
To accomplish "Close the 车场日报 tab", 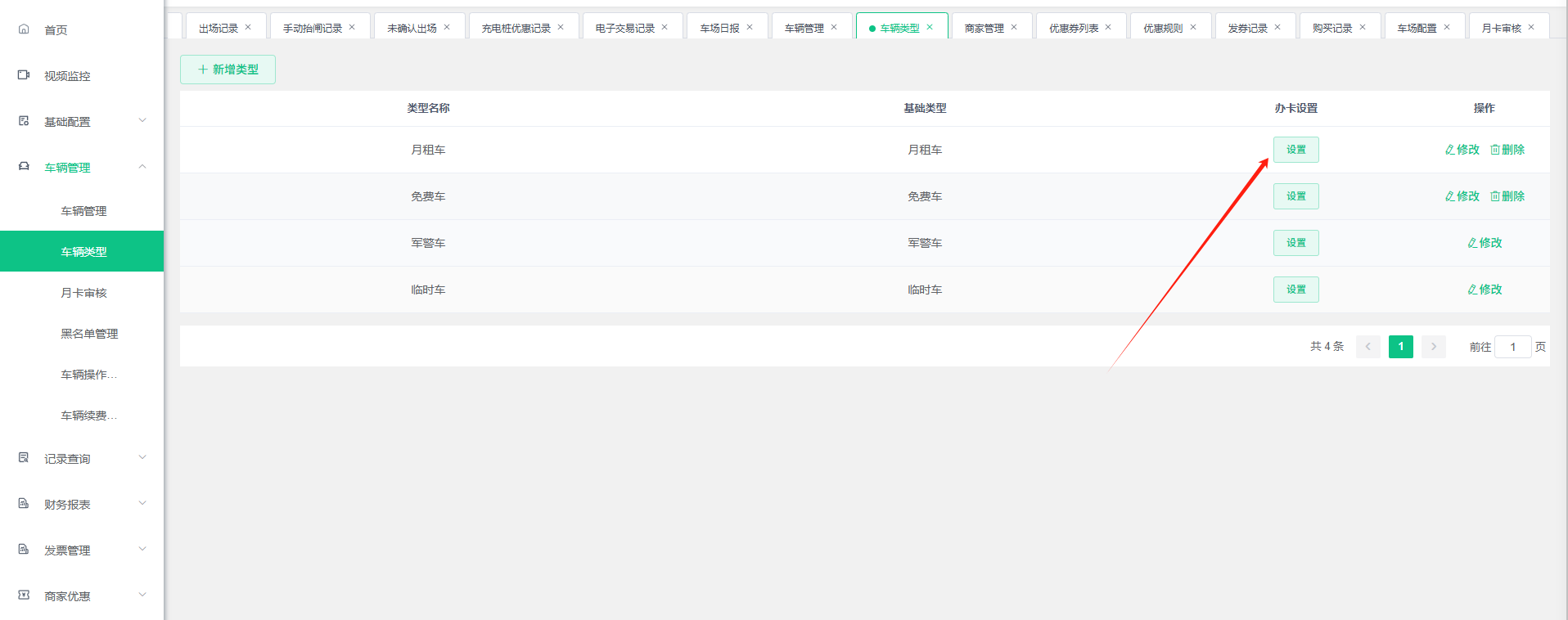I will click(750, 27).
